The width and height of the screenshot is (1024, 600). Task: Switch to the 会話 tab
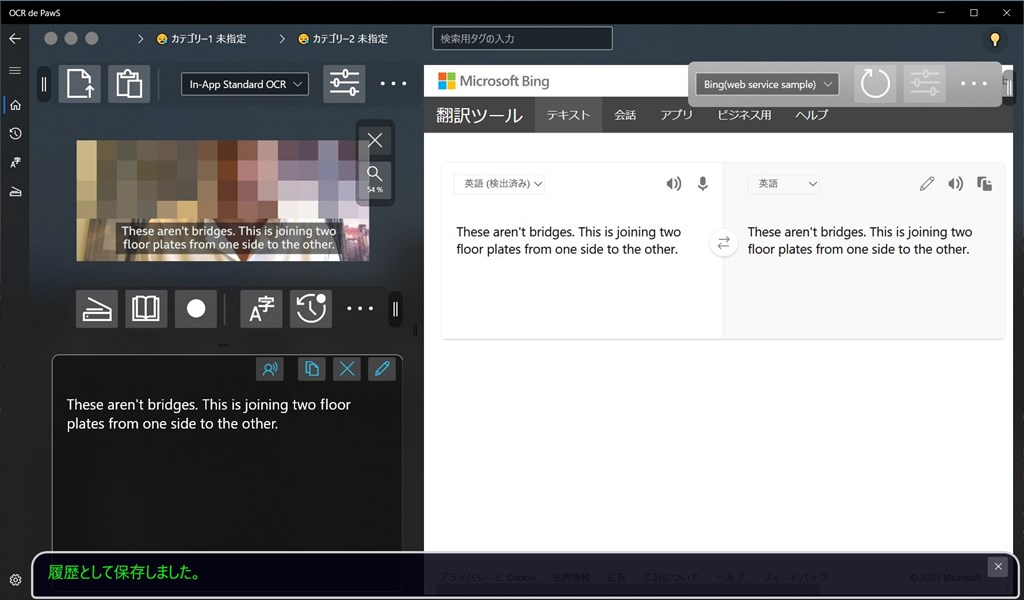[x=625, y=115]
